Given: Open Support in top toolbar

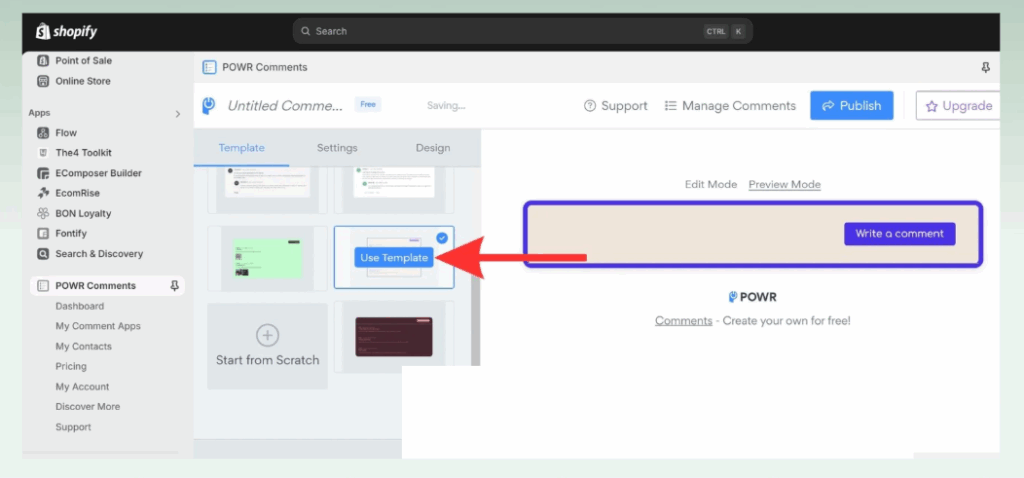Looking at the screenshot, I should click(615, 106).
